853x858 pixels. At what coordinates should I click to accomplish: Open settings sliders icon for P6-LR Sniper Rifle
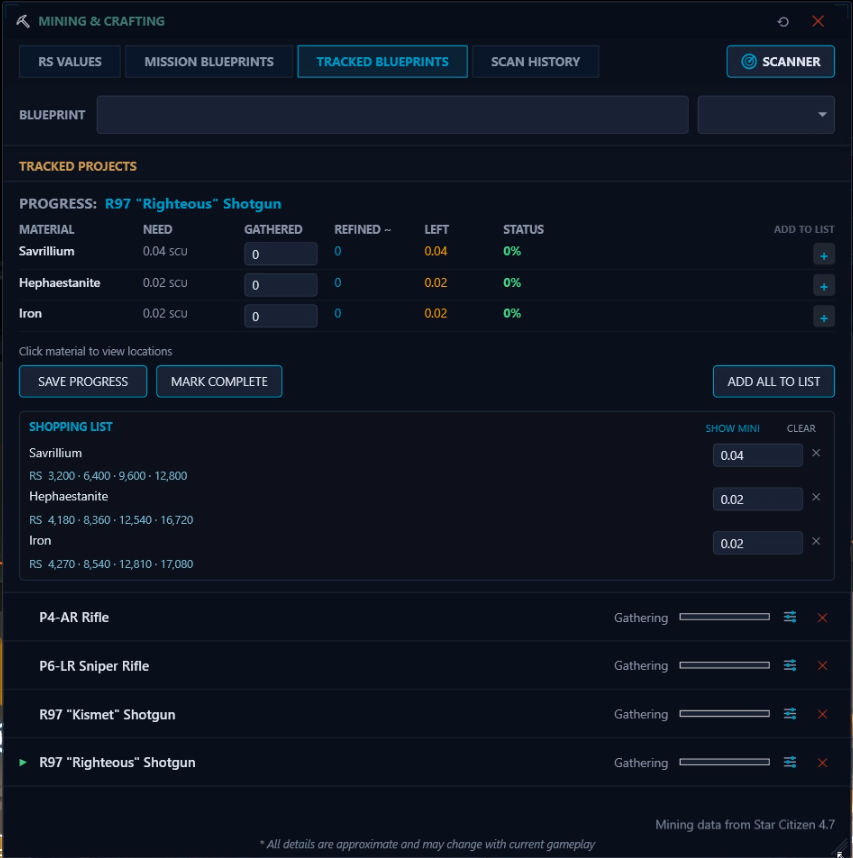click(x=790, y=665)
